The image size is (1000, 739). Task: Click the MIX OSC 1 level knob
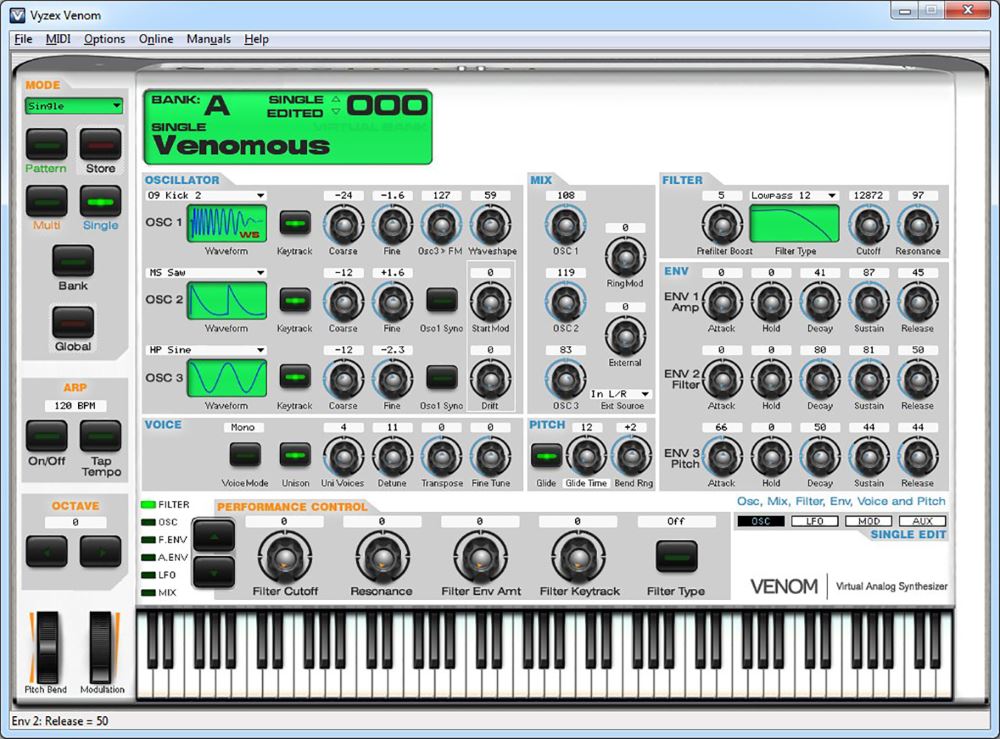coord(565,224)
